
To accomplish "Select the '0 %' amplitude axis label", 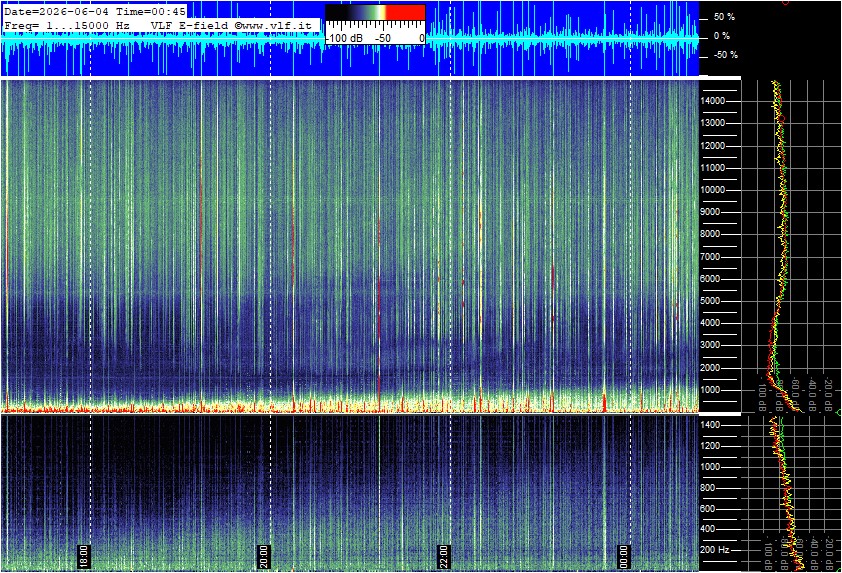I will (721, 36).
